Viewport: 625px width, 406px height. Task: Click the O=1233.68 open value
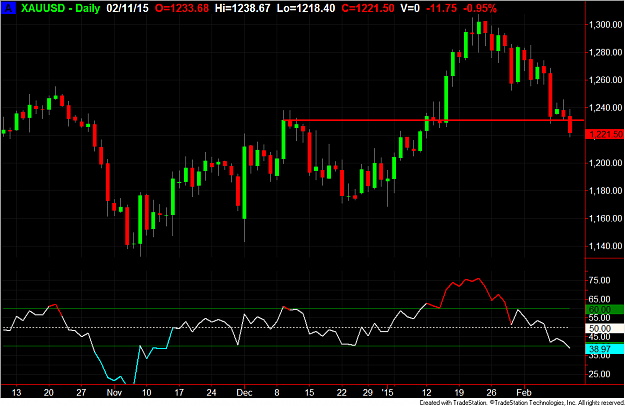point(182,8)
